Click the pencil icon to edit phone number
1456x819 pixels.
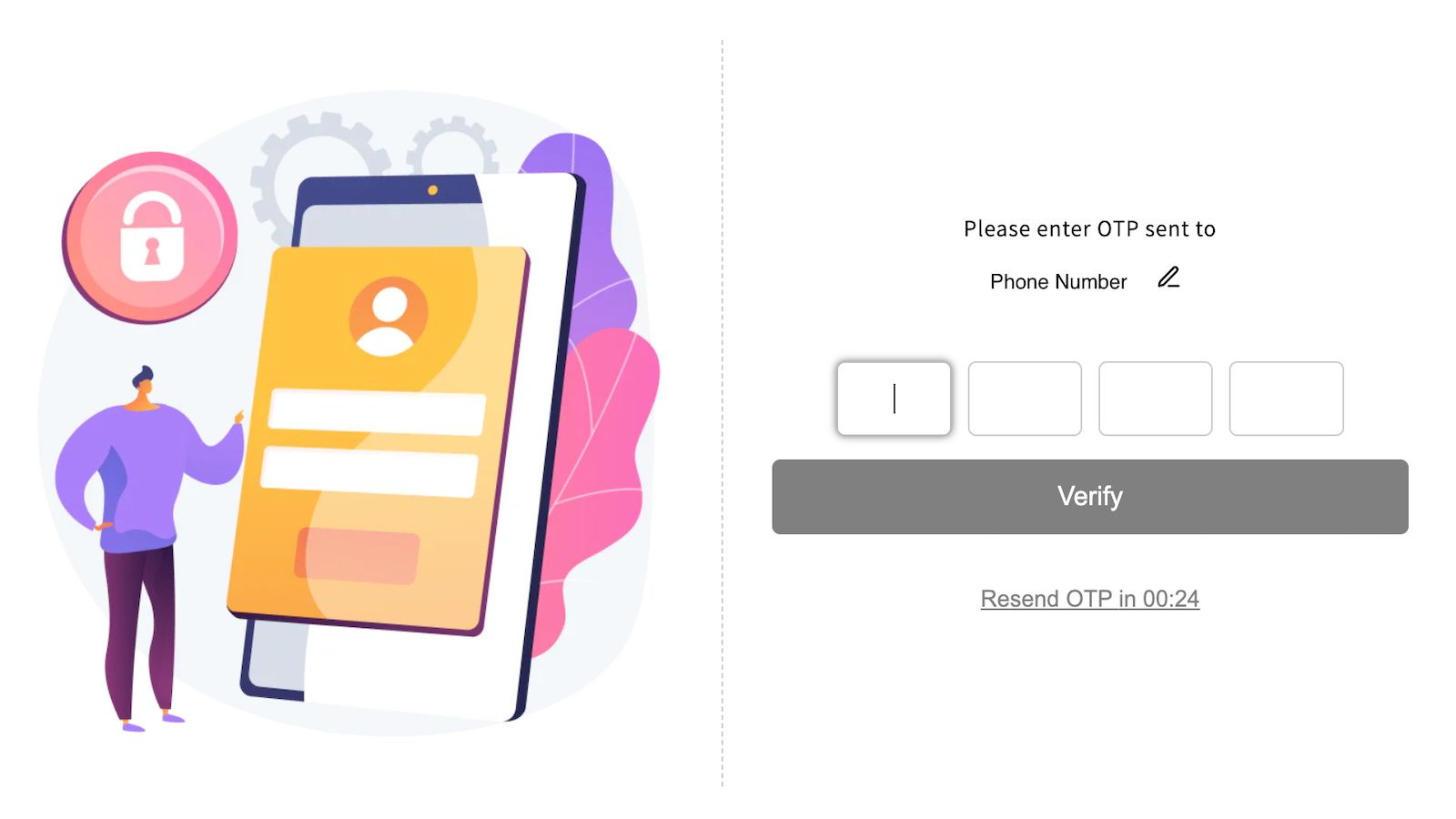click(1168, 278)
